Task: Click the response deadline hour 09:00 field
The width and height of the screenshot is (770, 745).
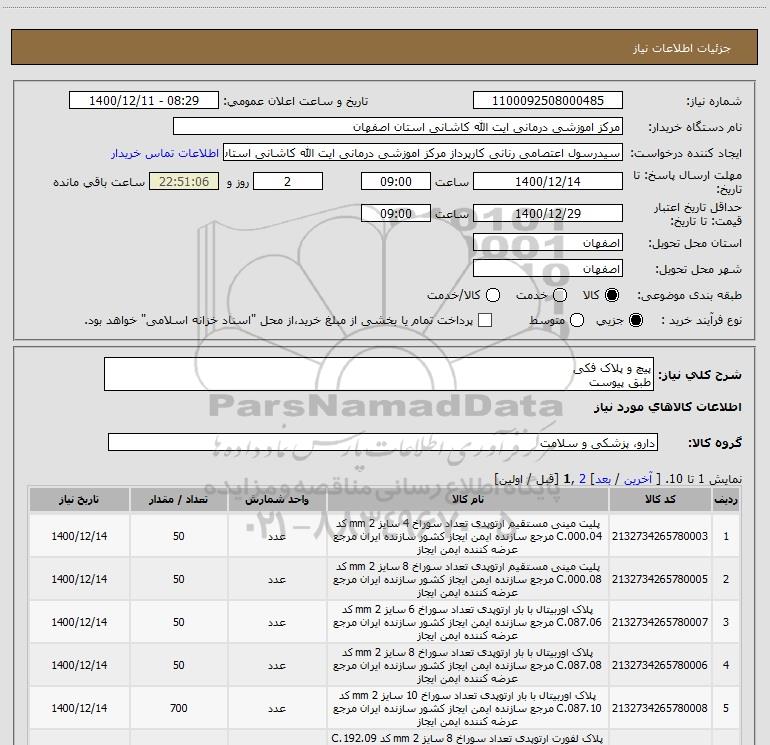Action: tap(396, 181)
